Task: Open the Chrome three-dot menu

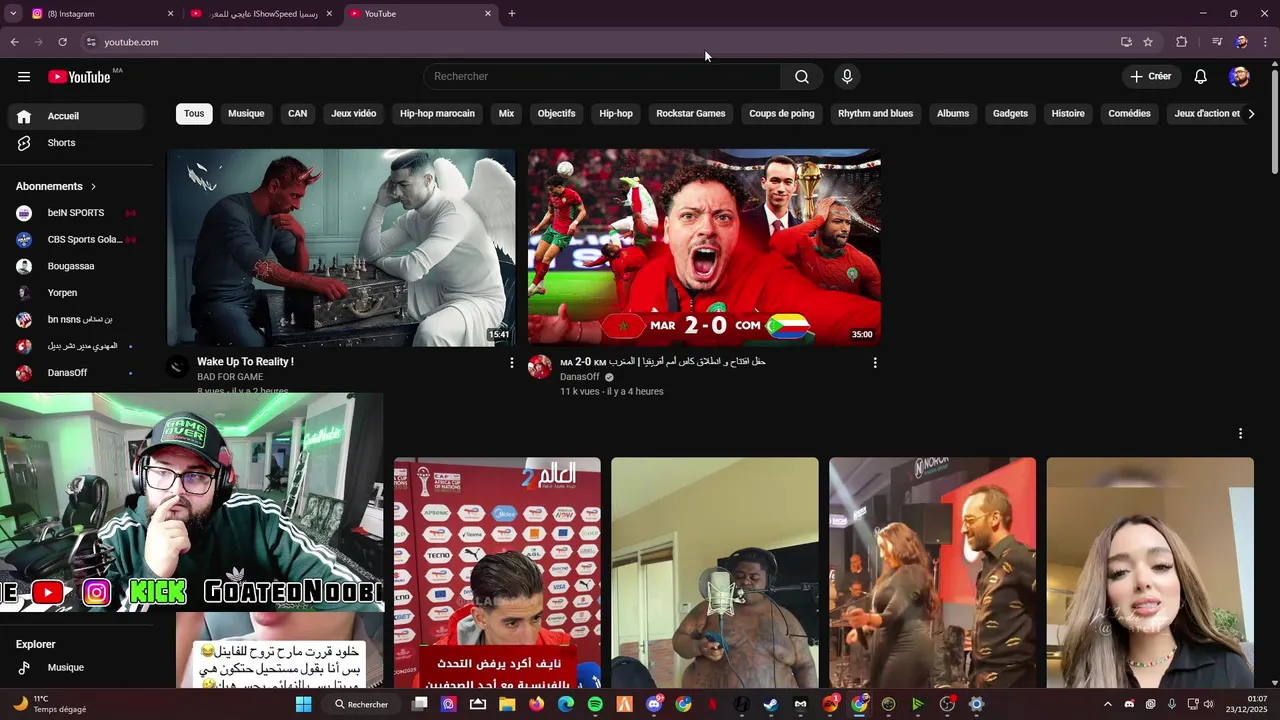Action: (1266, 42)
